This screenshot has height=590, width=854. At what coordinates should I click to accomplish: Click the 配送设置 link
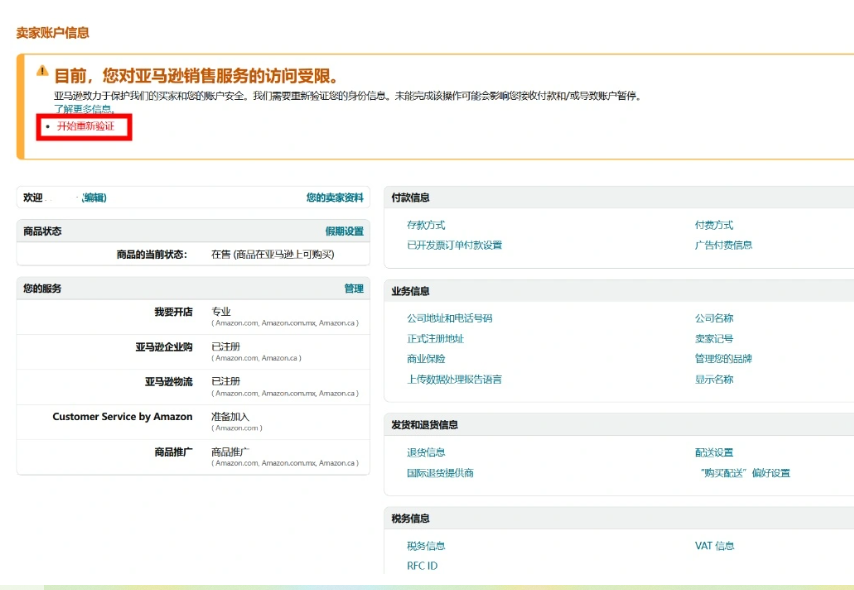[714, 453]
